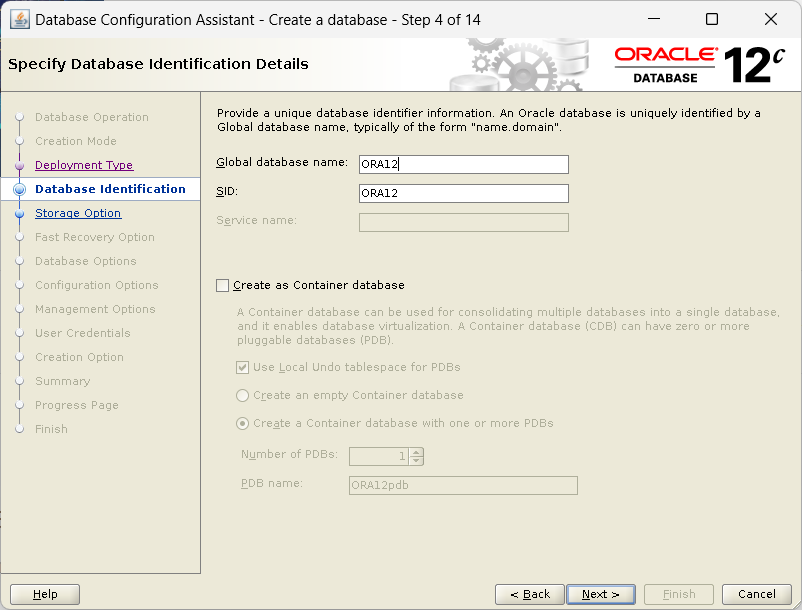Maximize the Database Configuration Assistant window

711,19
